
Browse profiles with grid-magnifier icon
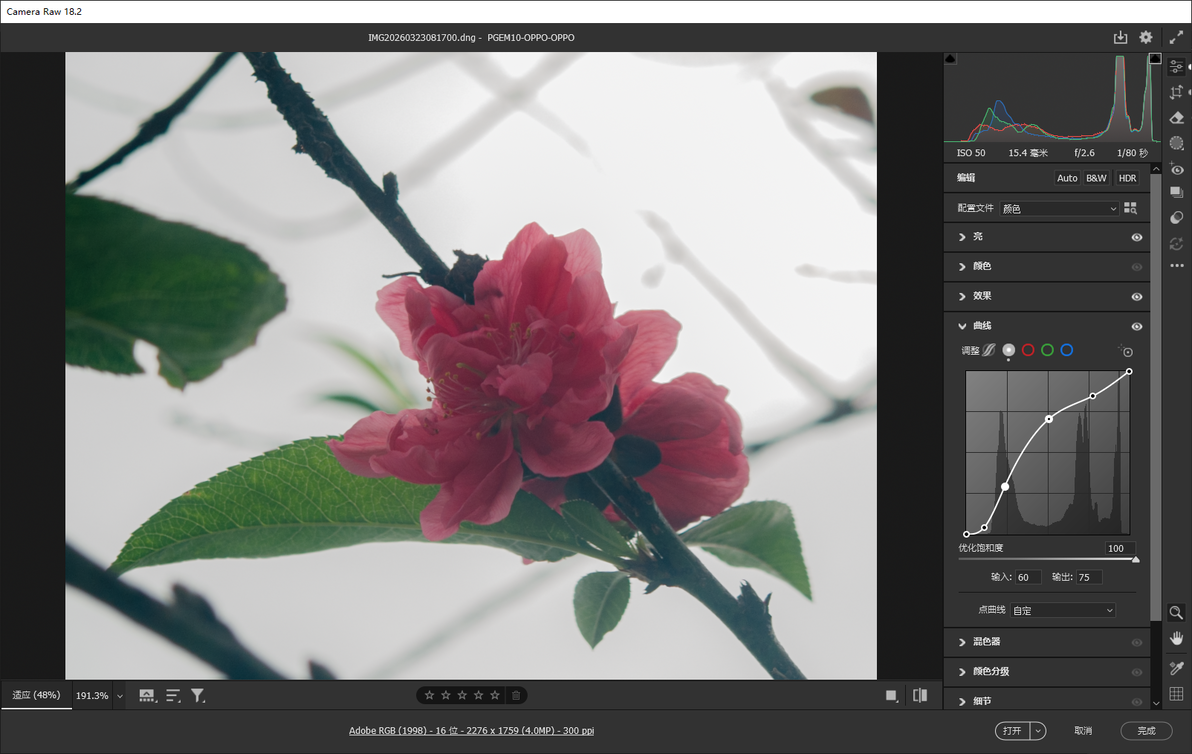(x=1130, y=208)
